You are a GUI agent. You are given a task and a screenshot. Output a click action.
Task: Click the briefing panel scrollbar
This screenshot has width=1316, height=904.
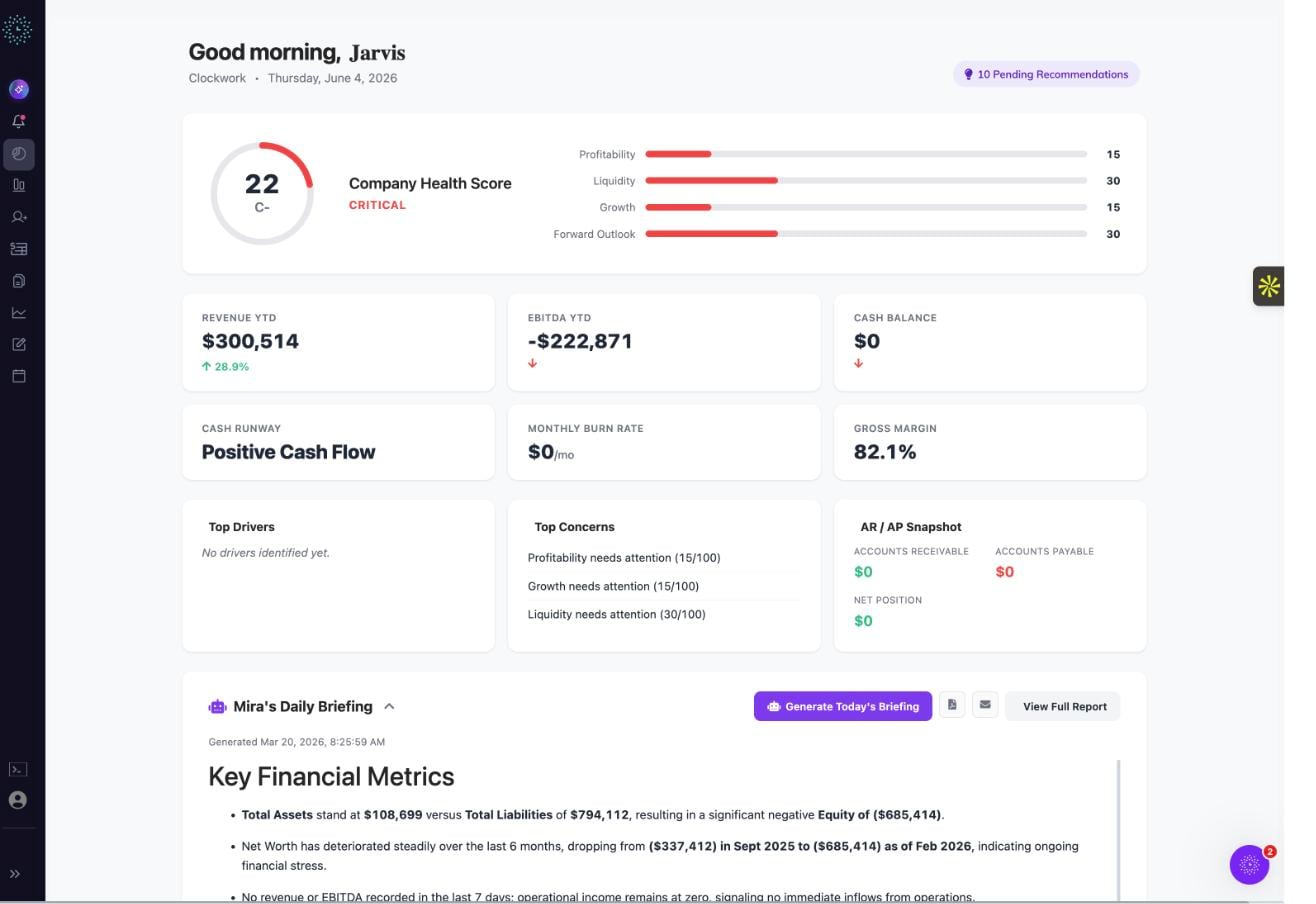[x=1118, y=830]
